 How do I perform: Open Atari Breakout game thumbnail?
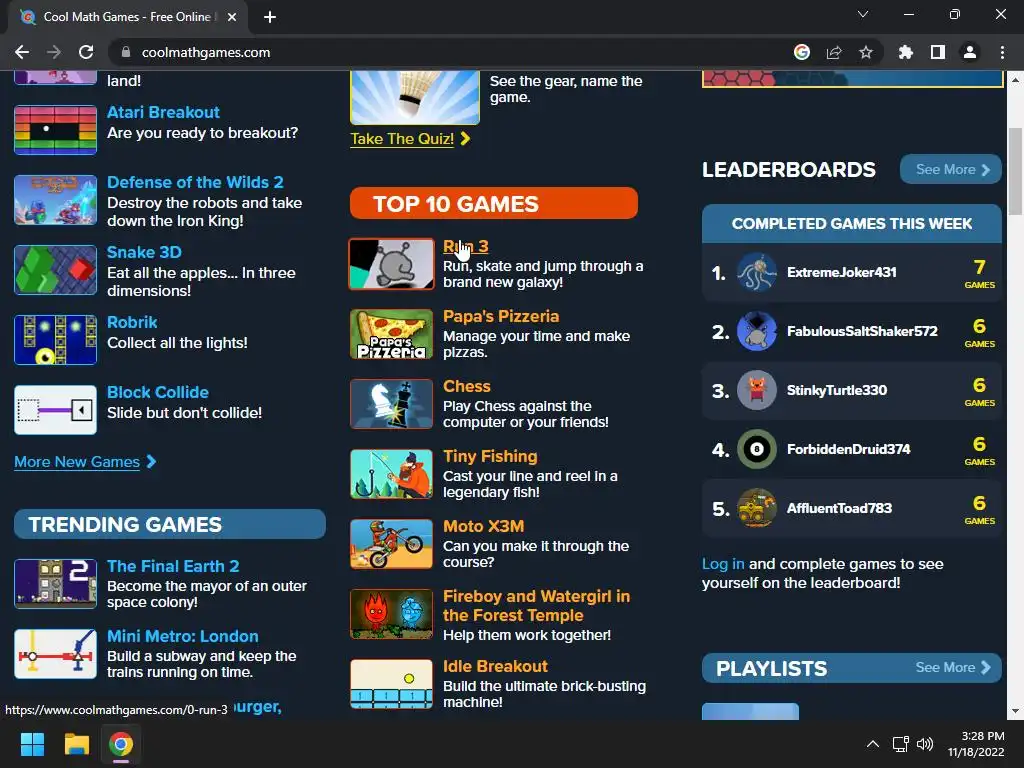[x=56, y=130]
